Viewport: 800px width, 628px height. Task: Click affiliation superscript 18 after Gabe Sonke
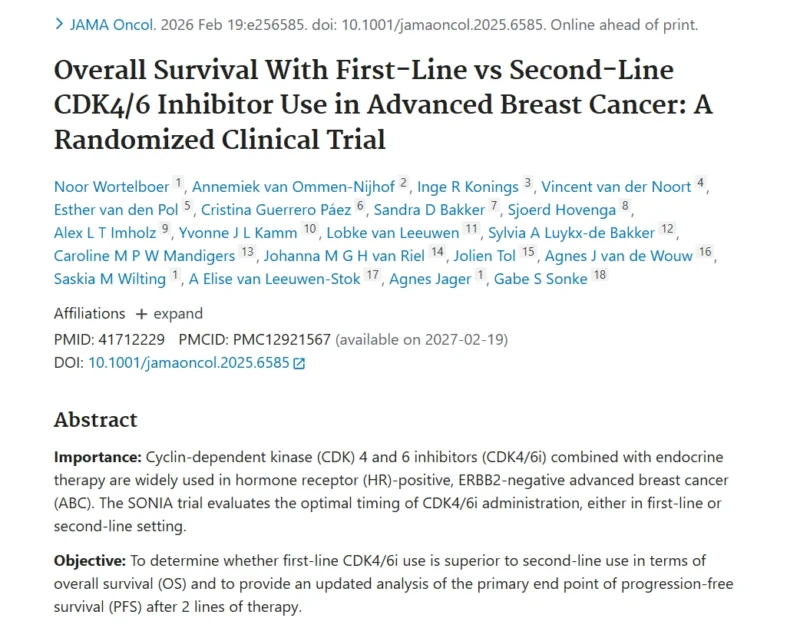(x=599, y=276)
